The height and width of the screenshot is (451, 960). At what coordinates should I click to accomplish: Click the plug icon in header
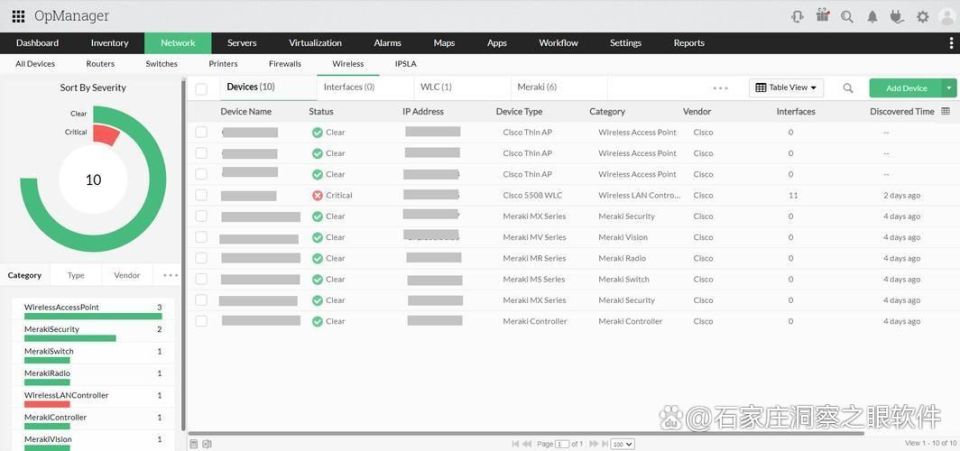897,17
